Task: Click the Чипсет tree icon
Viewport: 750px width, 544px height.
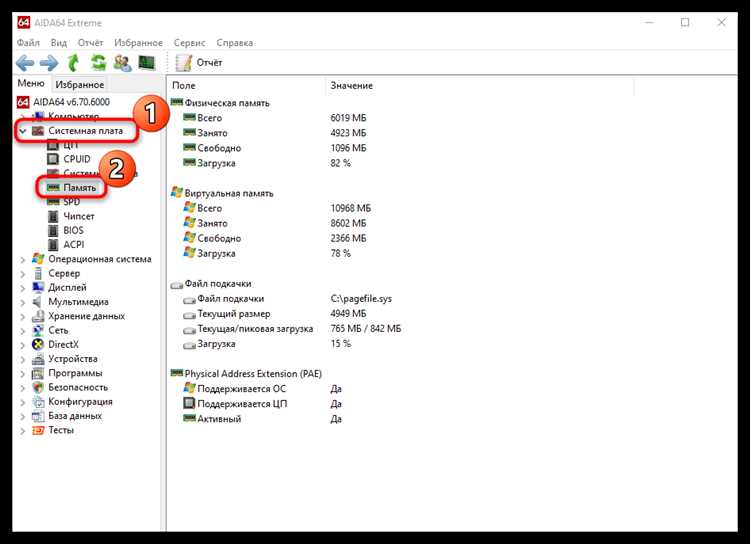Action: point(53,216)
